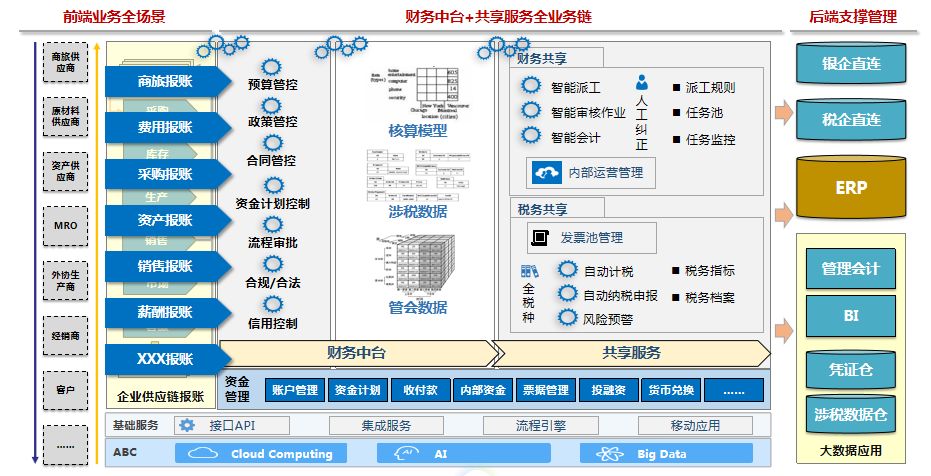
Task: Click the gear icon beside 接口API
Action: point(187,425)
